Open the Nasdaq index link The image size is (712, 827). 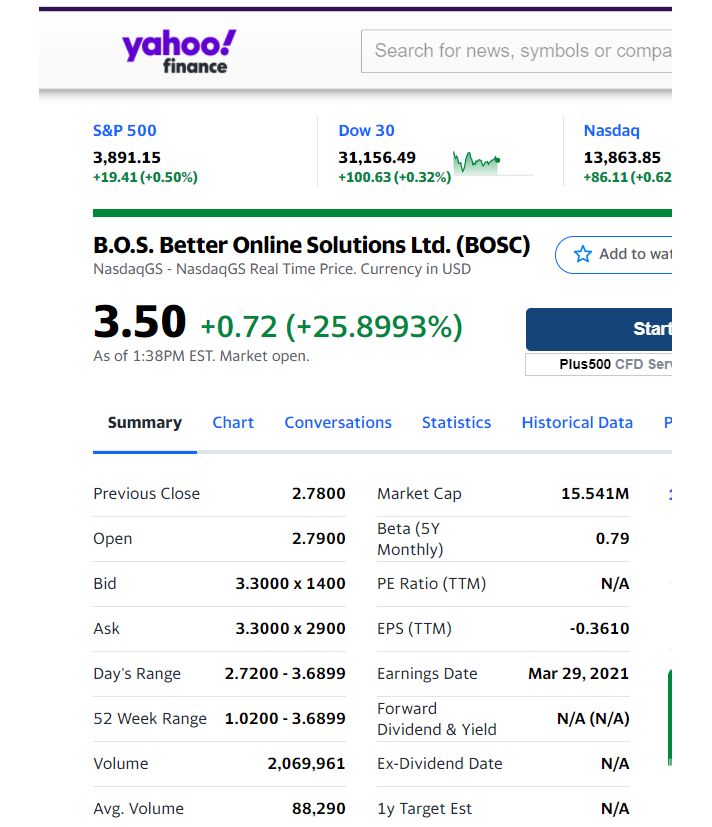click(612, 130)
